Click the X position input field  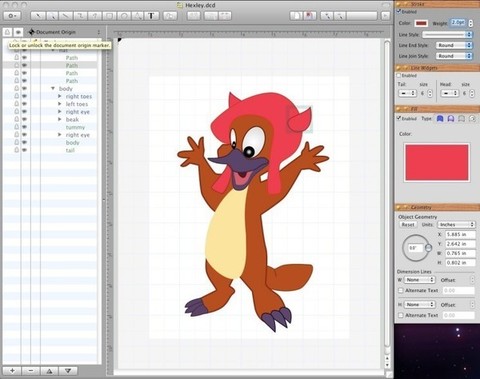click(x=460, y=234)
